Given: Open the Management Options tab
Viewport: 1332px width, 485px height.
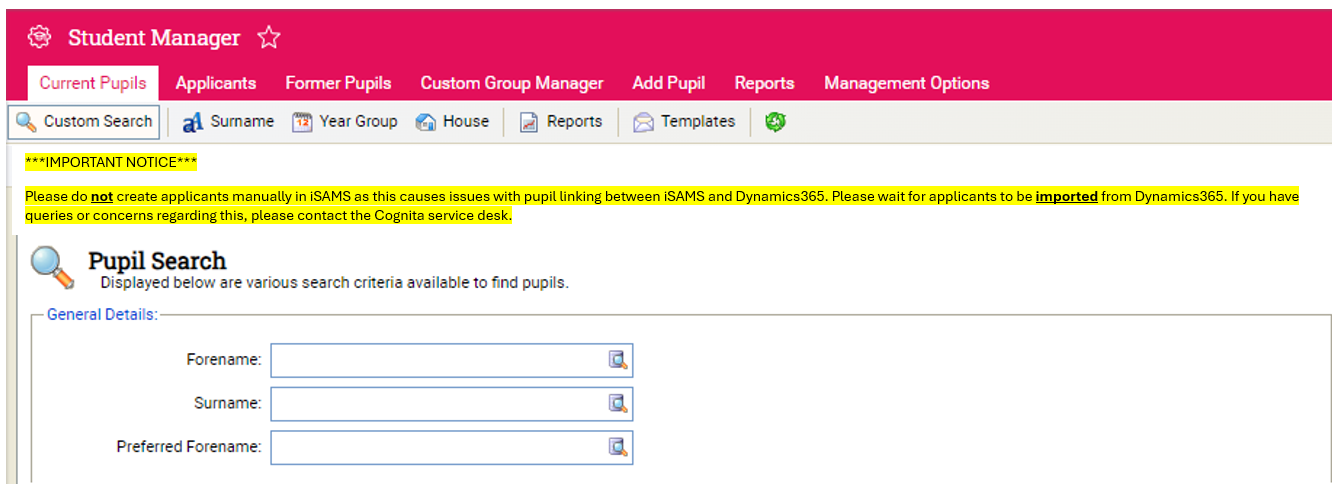Looking at the screenshot, I should point(906,83).
